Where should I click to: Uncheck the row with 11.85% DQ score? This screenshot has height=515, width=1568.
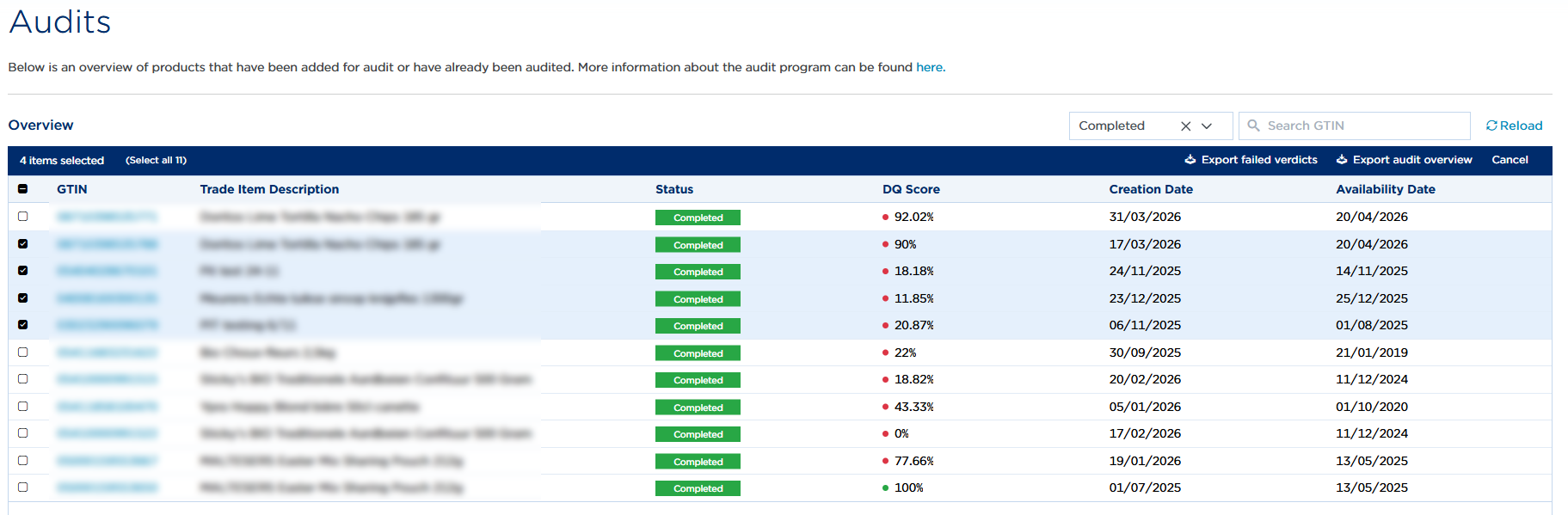pos(22,298)
